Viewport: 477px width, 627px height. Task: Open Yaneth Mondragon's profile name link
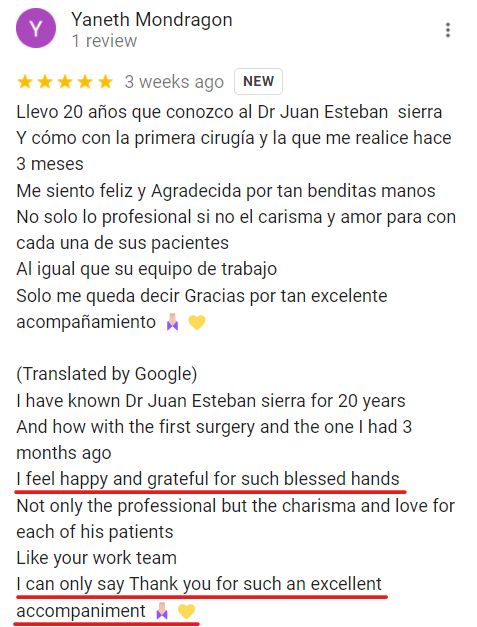click(x=152, y=20)
